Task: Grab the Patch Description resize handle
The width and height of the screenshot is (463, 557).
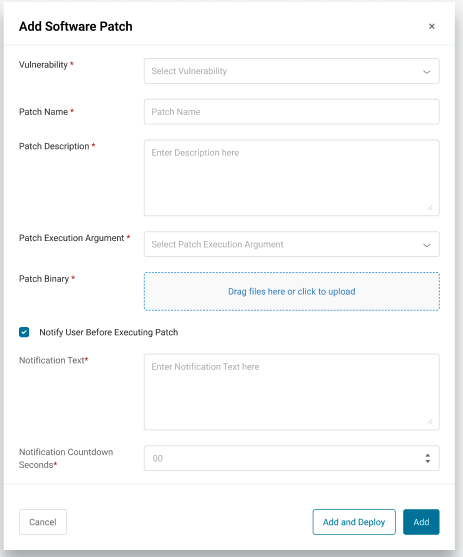Action: [x=430, y=207]
